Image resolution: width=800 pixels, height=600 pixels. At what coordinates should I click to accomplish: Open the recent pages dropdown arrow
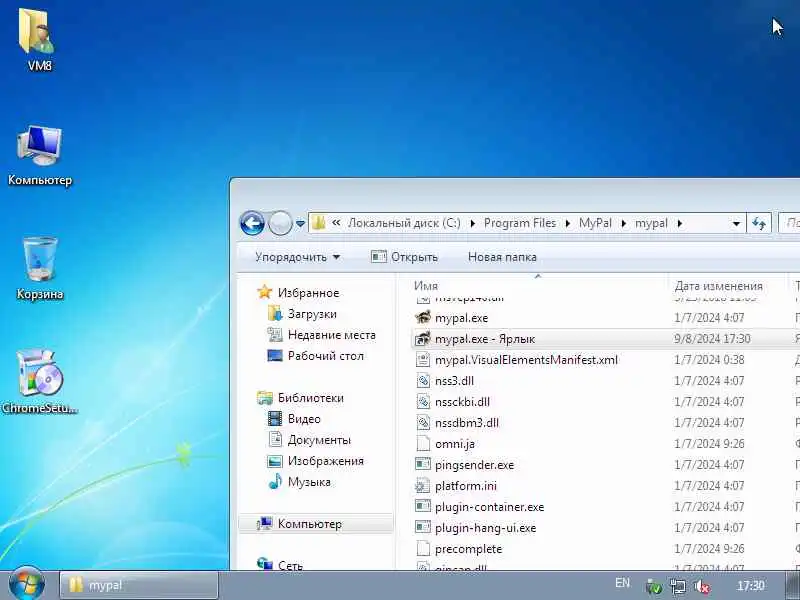click(301, 224)
